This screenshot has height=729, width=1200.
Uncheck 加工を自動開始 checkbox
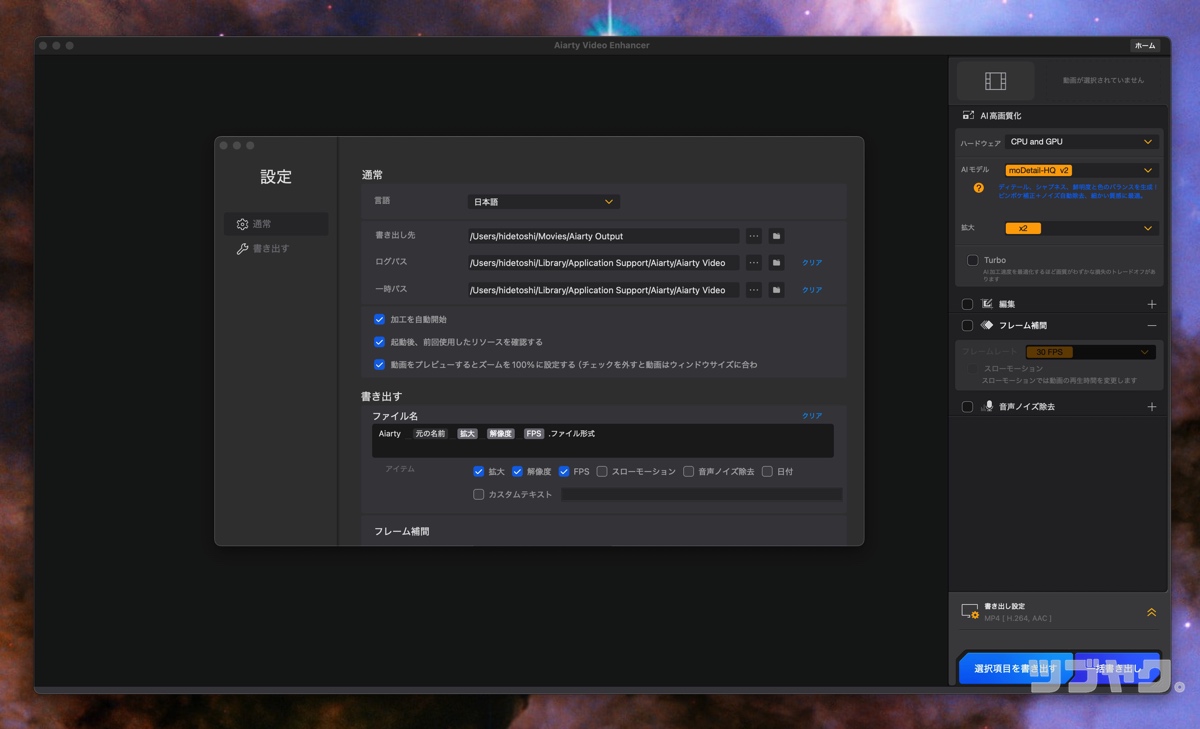pos(380,320)
